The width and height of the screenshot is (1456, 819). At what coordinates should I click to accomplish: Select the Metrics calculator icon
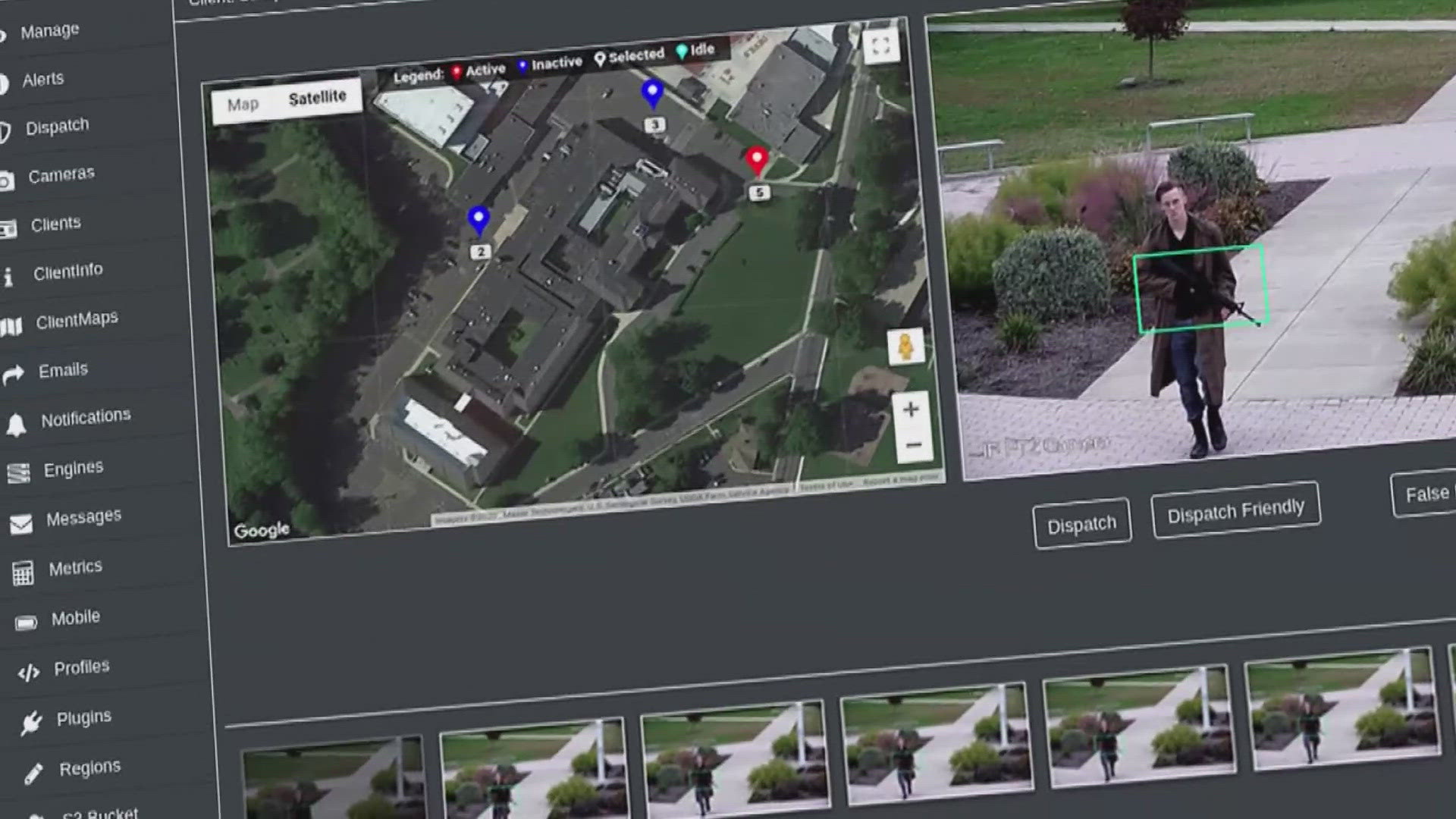click(x=24, y=573)
